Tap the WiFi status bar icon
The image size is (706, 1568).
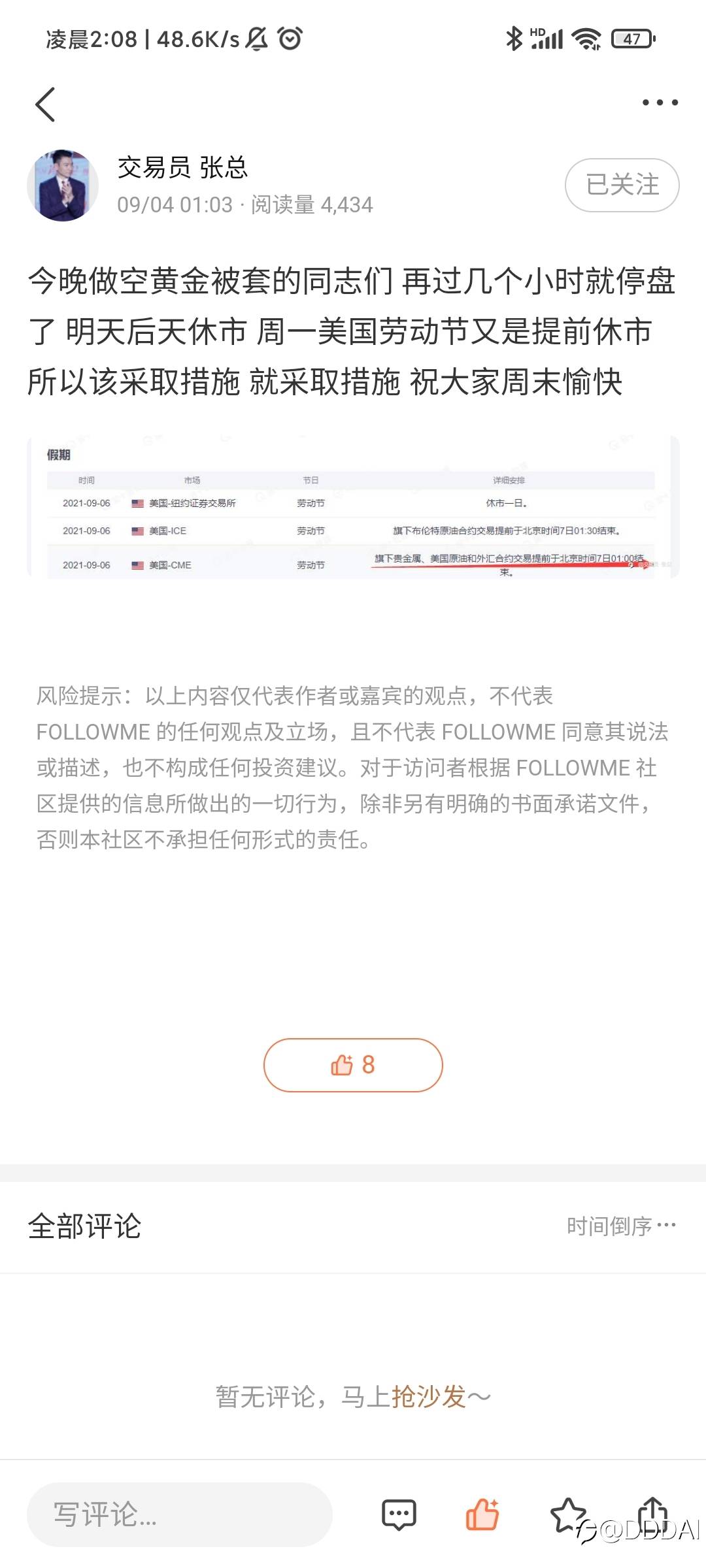[586, 39]
